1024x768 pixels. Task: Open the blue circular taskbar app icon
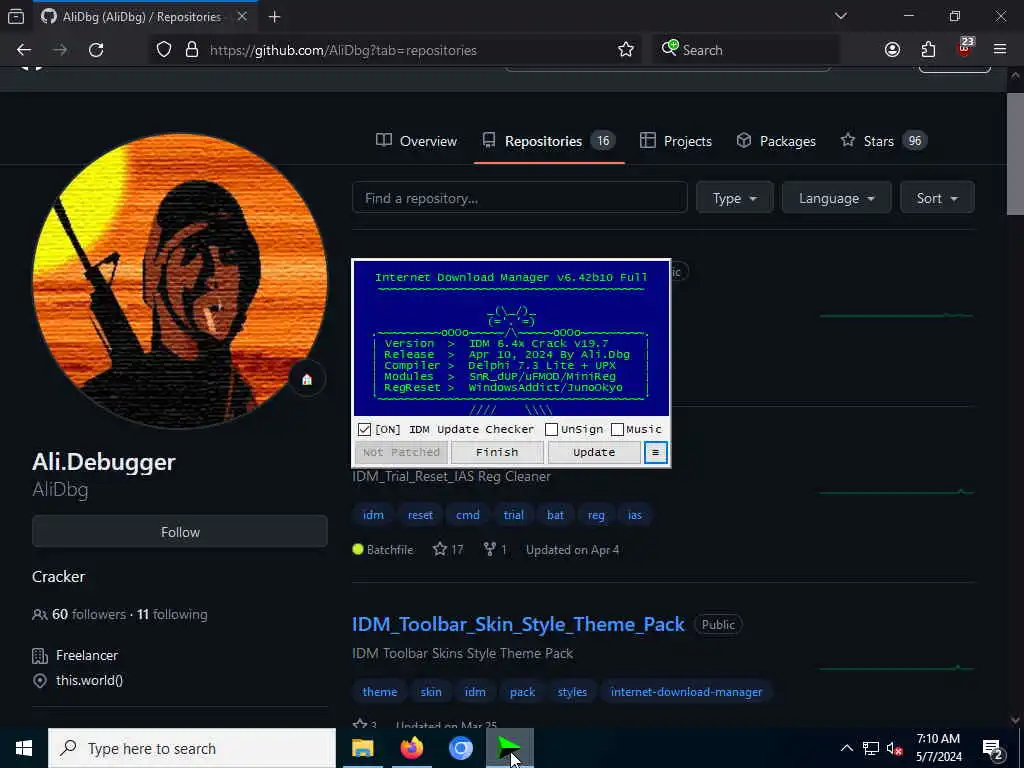point(460,748)
